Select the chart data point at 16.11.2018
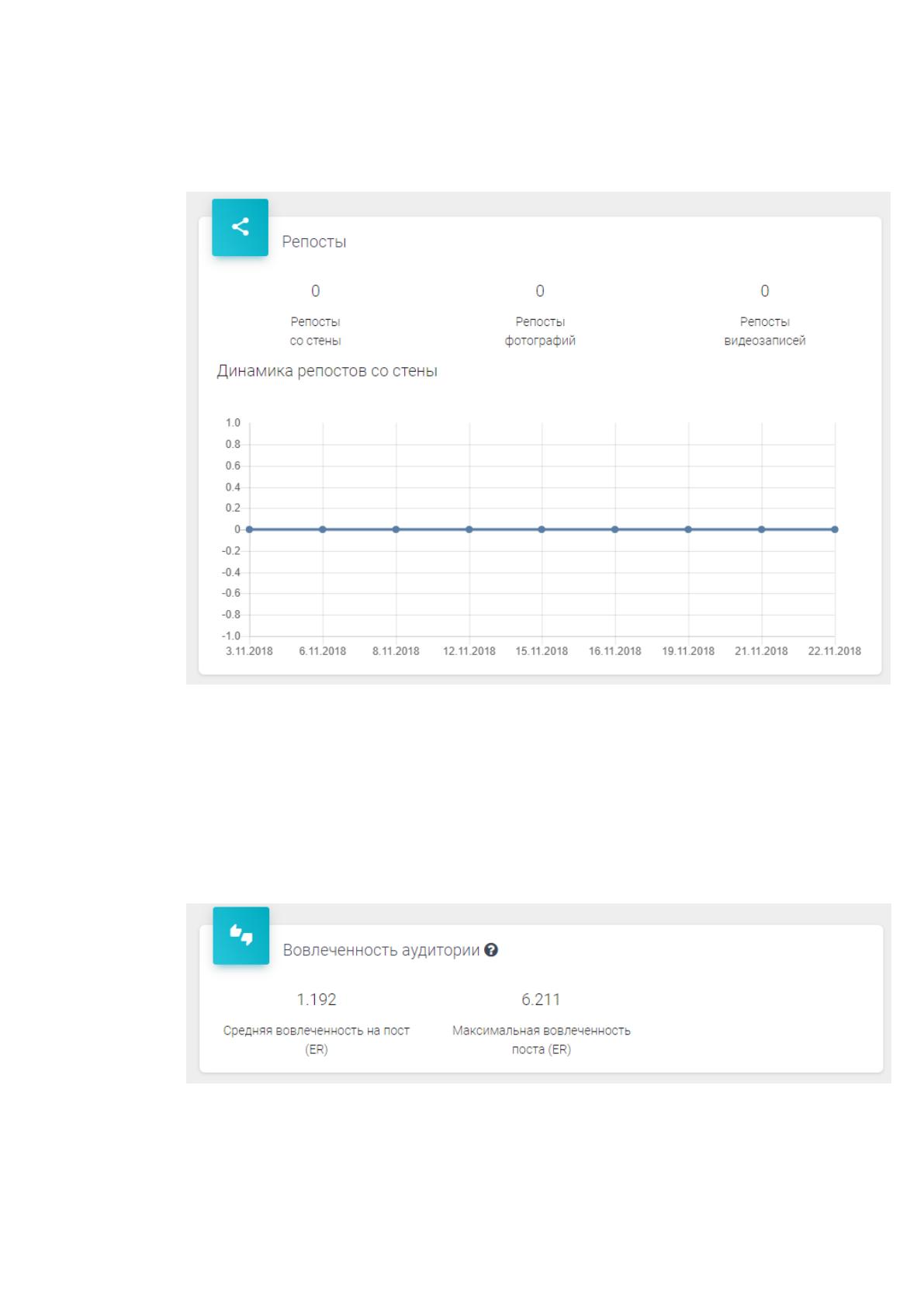This screenshot has width=924, height=1307. coord(615,529)
